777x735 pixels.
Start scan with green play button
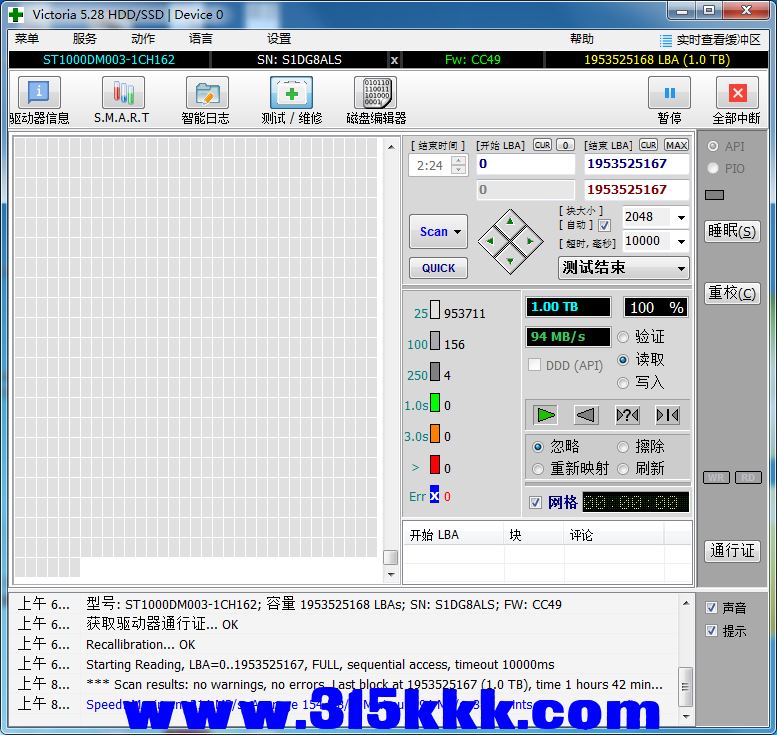546,415
